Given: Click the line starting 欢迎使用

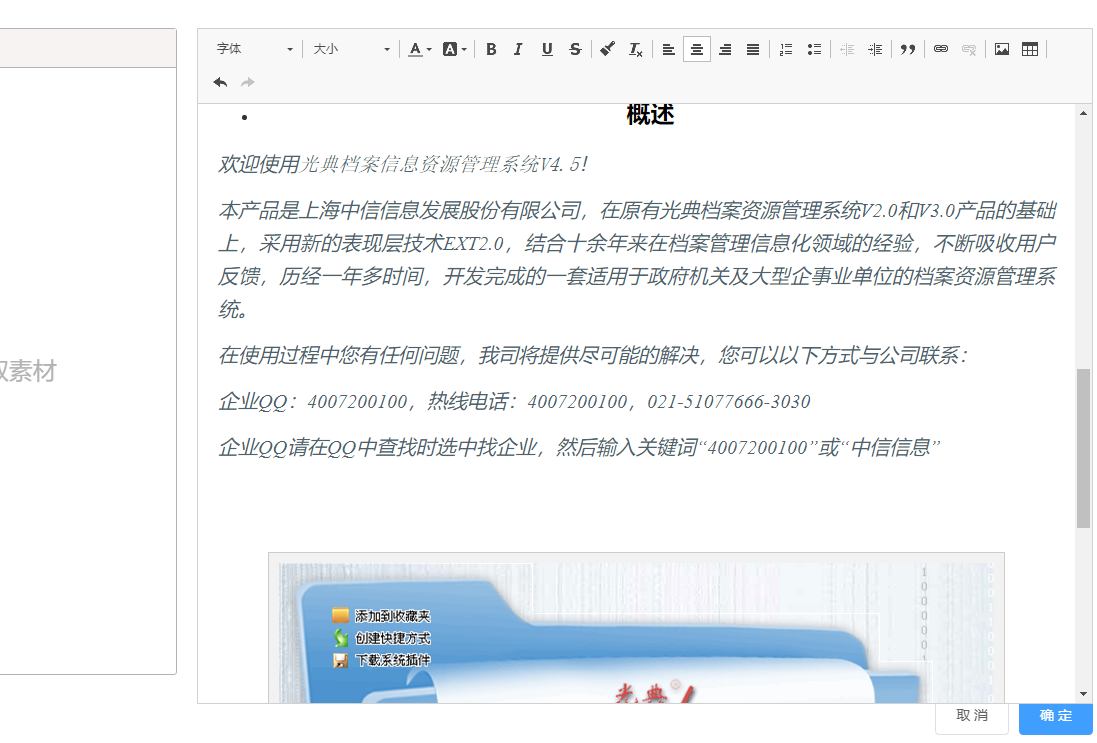Looking at the screenshot, I should 402,164.
